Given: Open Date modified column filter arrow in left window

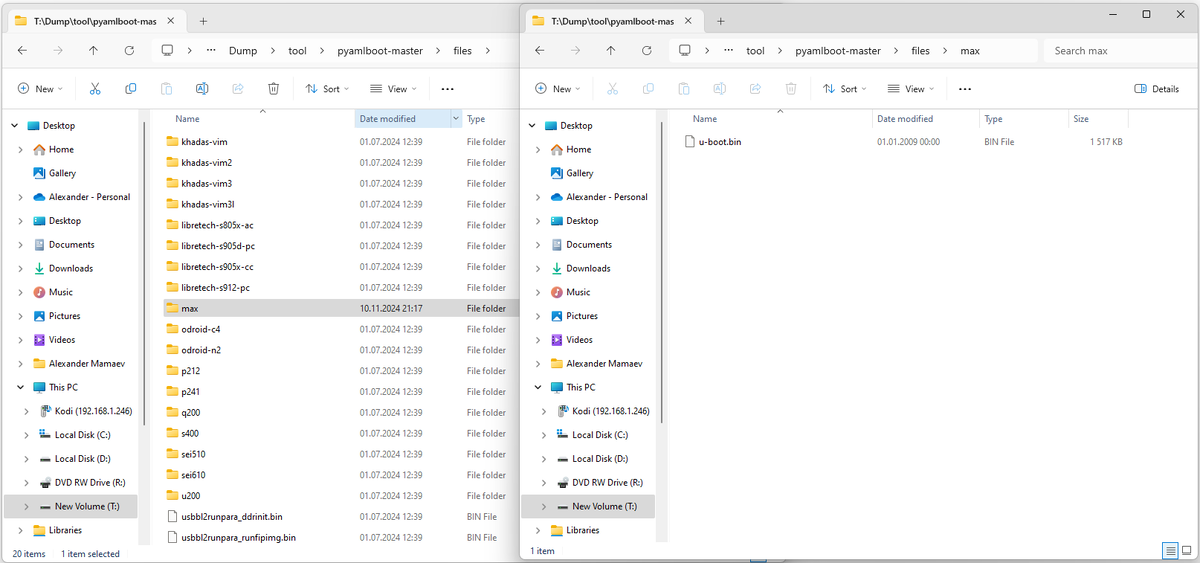Looking at the screenshot, I should [x=456, y=119].
